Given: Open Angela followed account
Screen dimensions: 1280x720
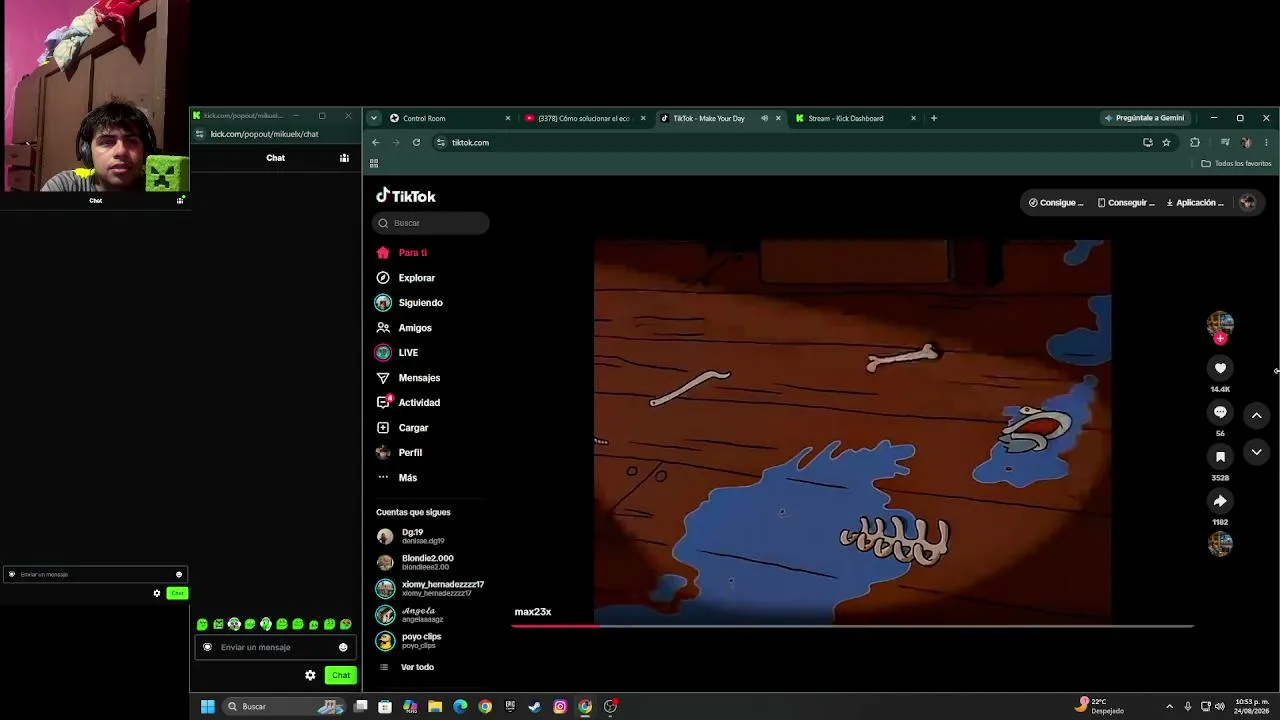Looking at the screenshot, I should tap(410, 614).
